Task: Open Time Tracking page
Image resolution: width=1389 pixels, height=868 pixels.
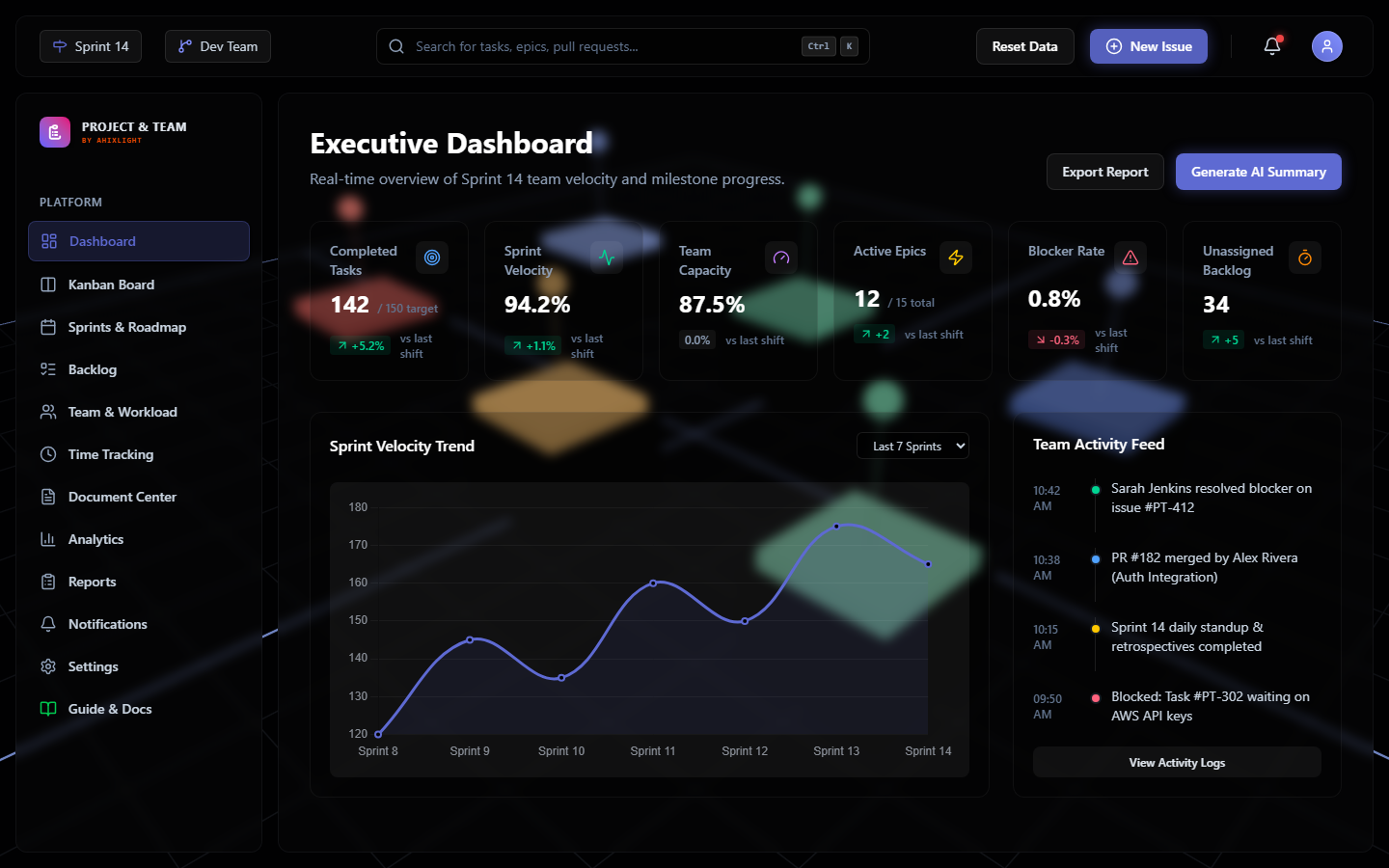Action: pos(139,454)
